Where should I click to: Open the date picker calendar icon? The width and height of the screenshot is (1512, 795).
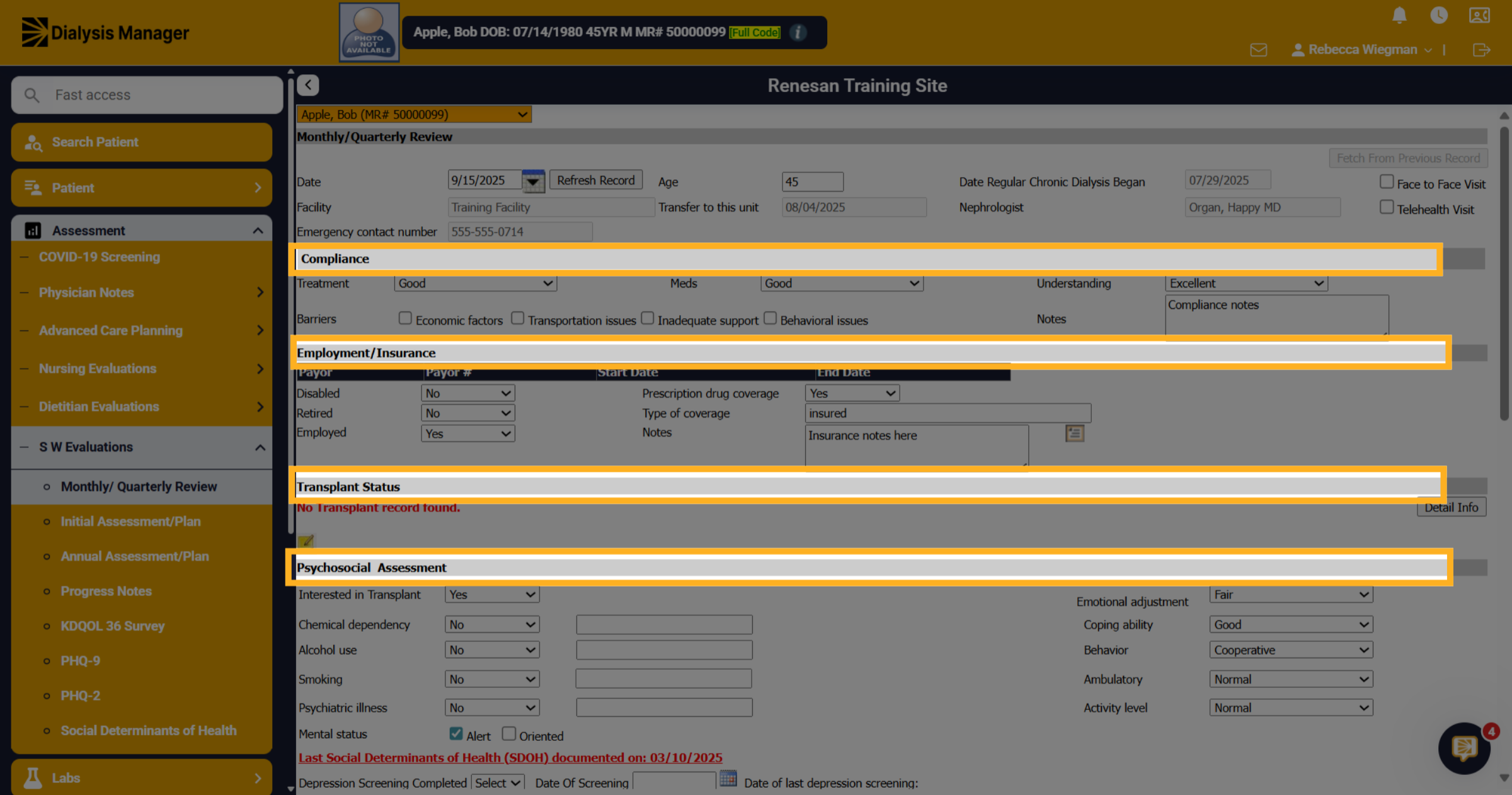click(533, 181)
